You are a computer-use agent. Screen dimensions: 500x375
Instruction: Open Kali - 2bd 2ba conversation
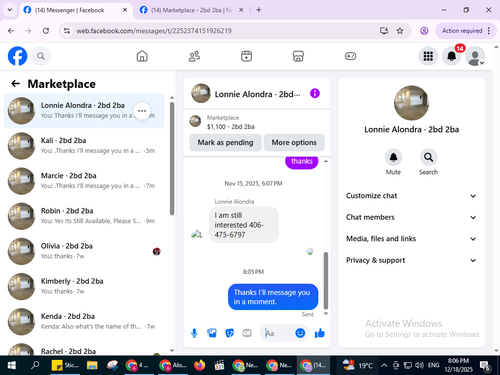pyautogui.click(x=84, y=146)
